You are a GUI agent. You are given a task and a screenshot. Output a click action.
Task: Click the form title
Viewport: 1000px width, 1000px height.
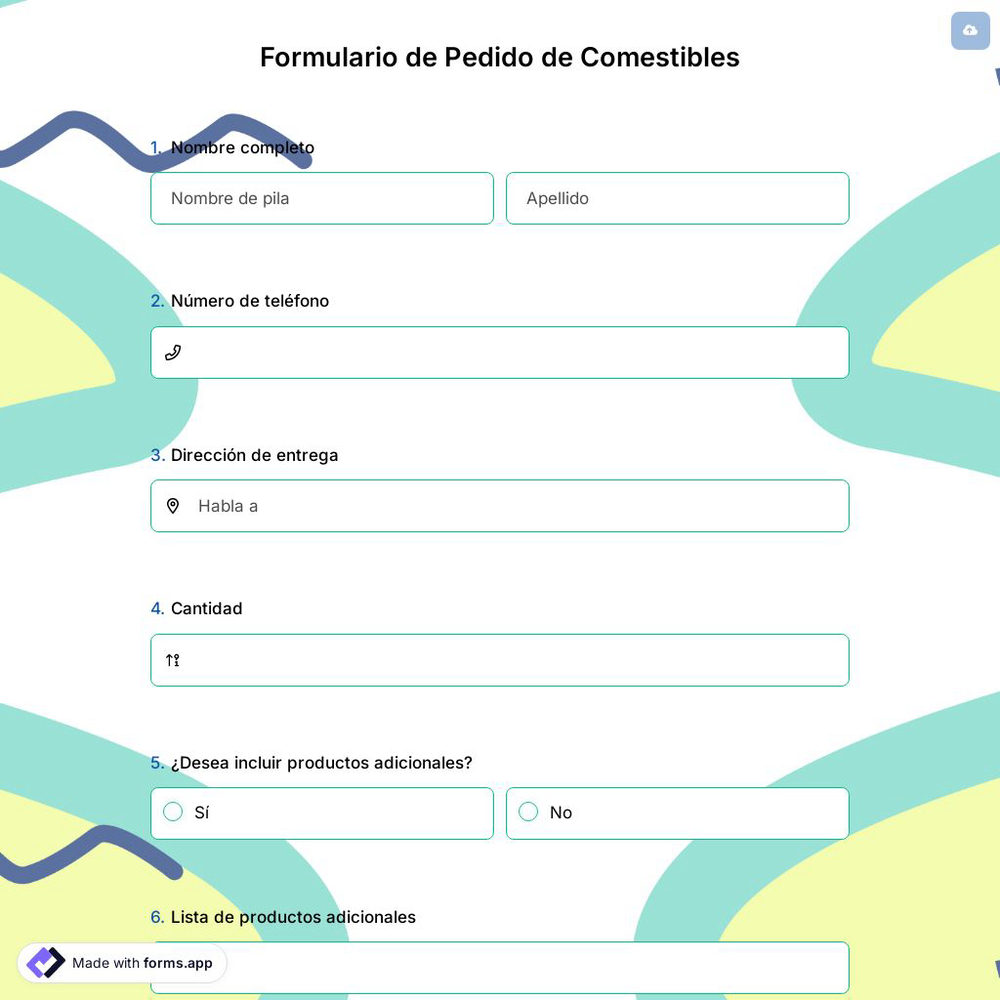(x=499, y=57)
